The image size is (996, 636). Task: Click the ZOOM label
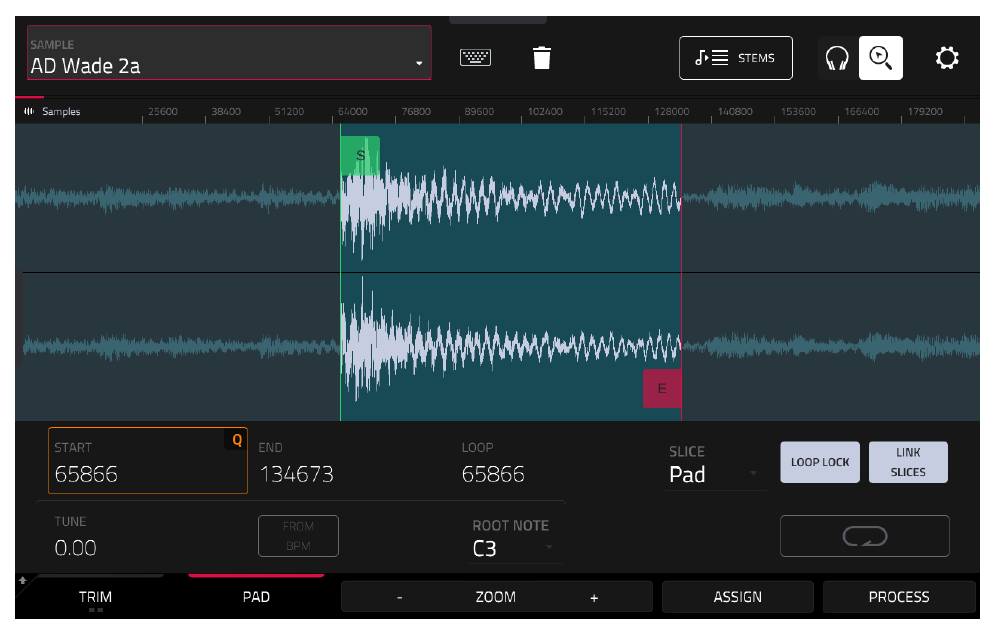(495, 597)
